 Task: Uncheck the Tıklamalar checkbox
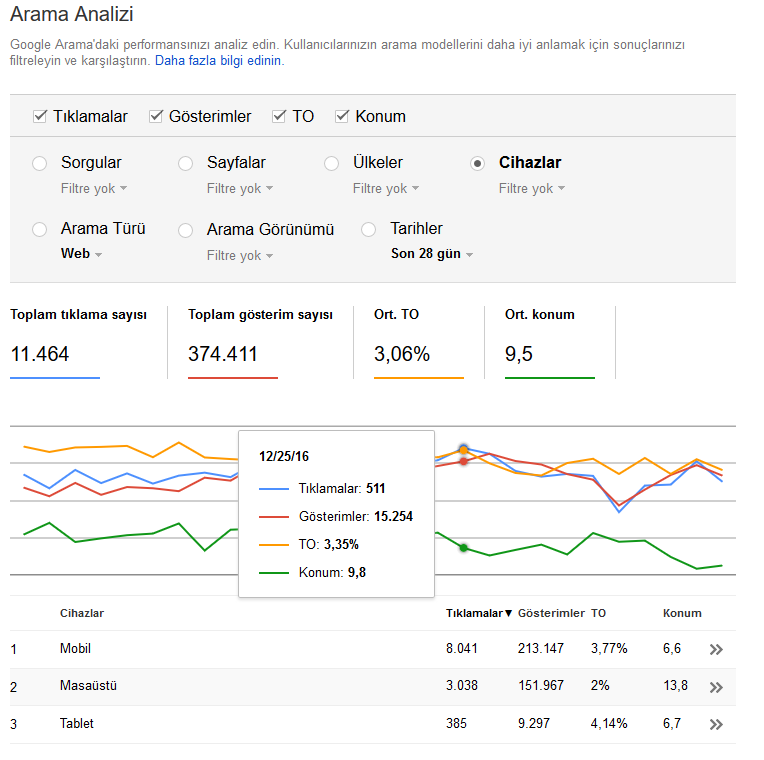click(x=39, y=116)
